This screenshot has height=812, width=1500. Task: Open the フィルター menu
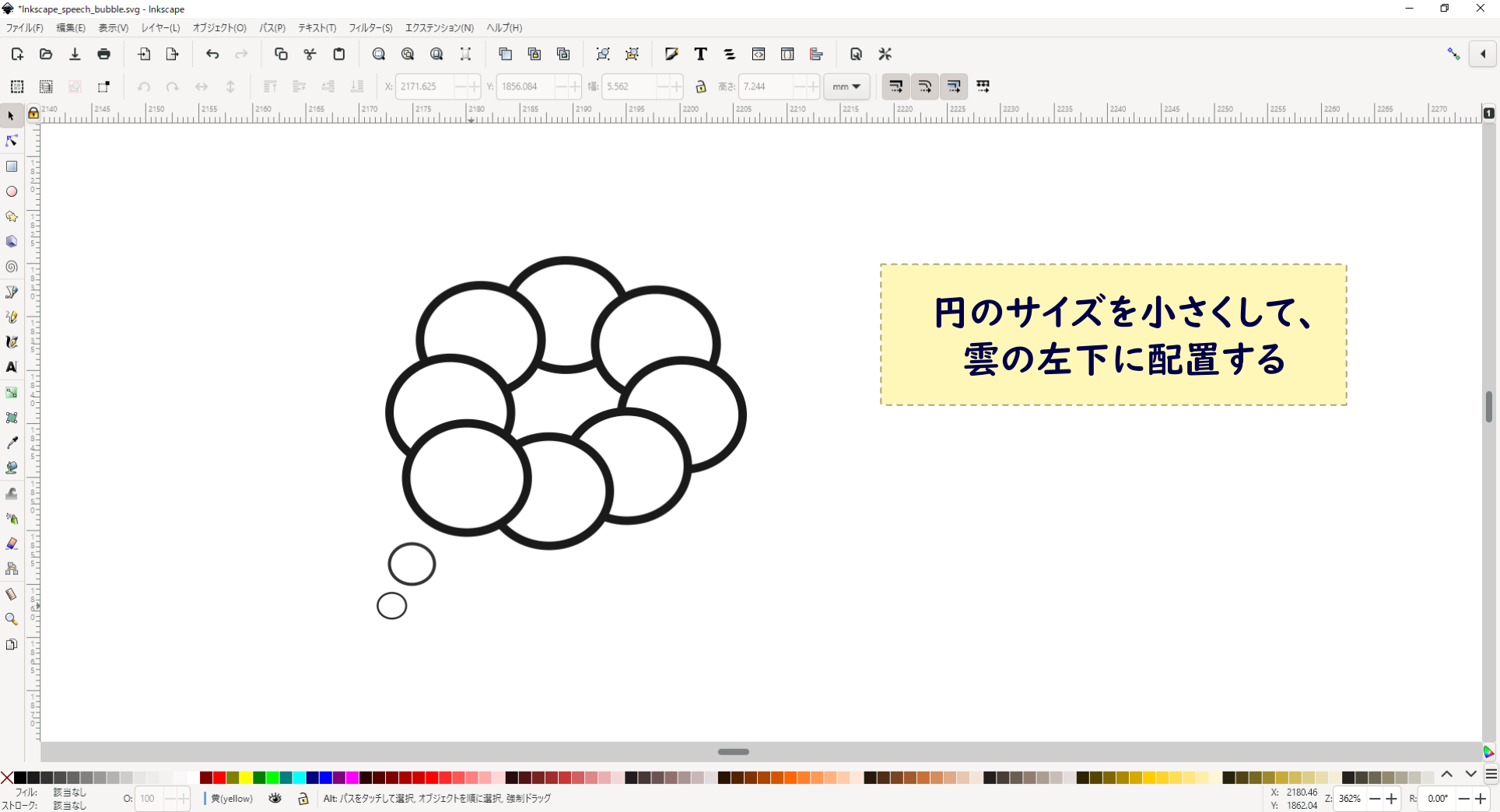click(x=370, y=28)
